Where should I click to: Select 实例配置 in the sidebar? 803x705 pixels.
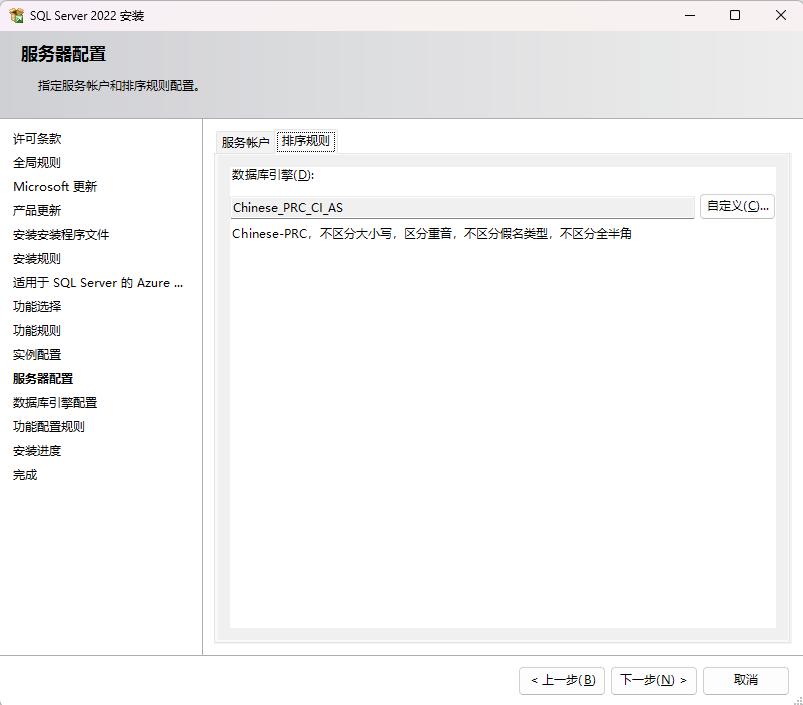[x=37, y=355]
